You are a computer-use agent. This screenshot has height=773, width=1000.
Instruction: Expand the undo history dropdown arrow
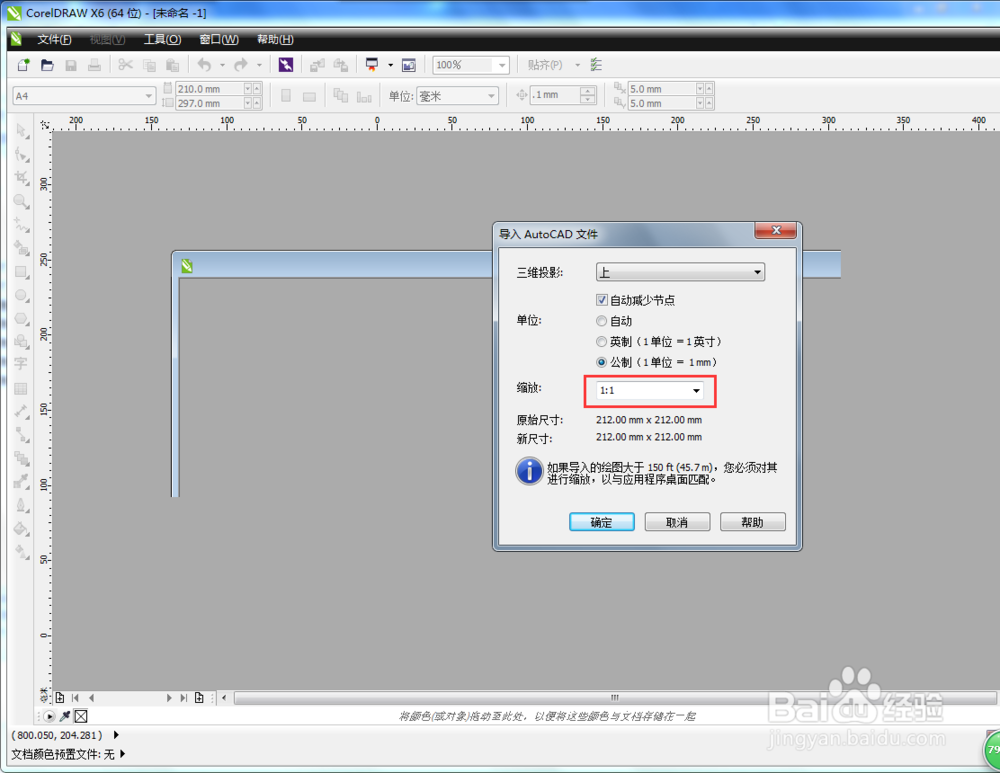coord(222,65)
